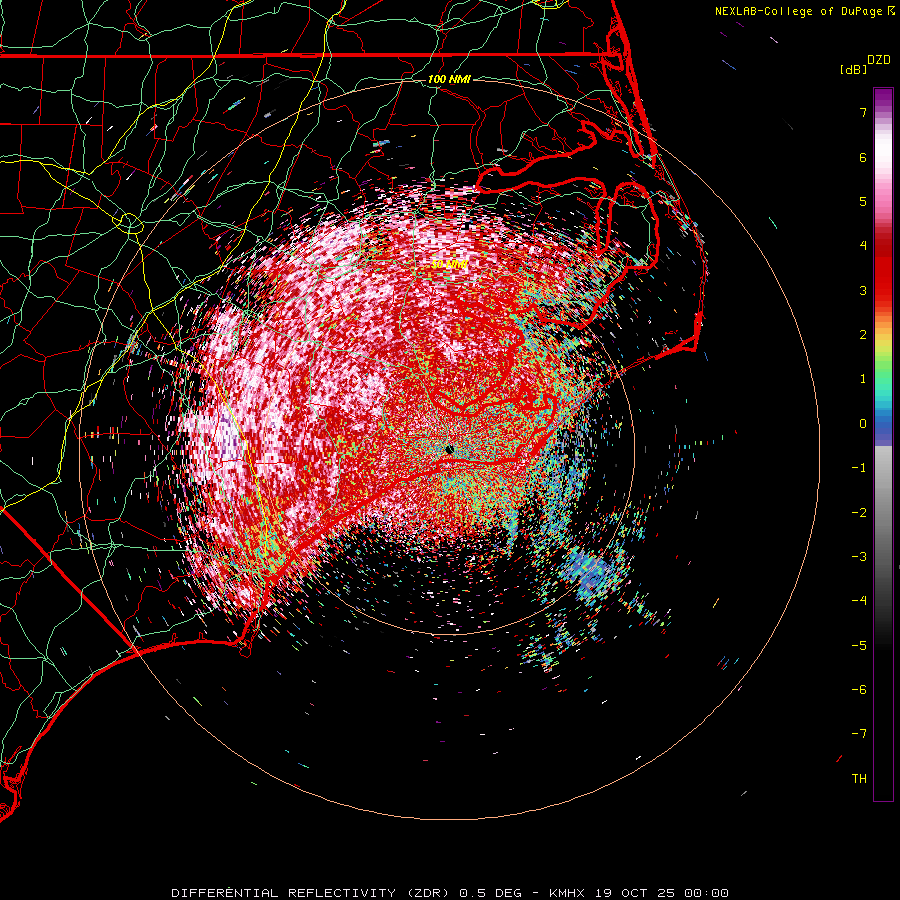Click the KMHX radar site marker at center
This screenshot has height=900, width=900.
449,449
